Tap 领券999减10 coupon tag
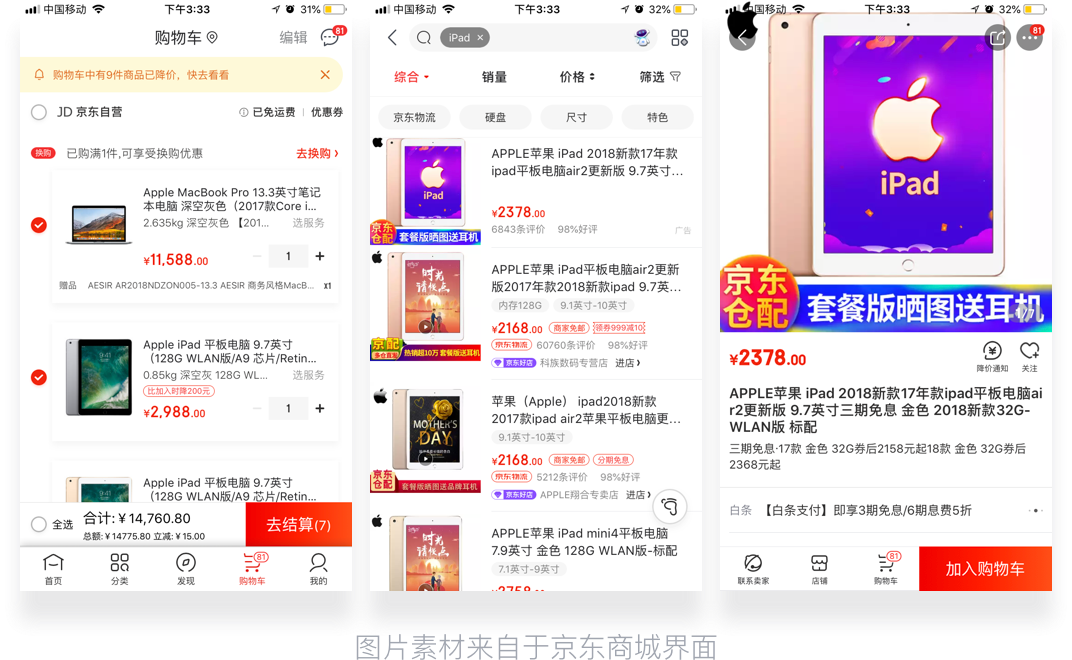This screenshot has width=1072, height=660. pyautogui.click(x=619, y=328)
